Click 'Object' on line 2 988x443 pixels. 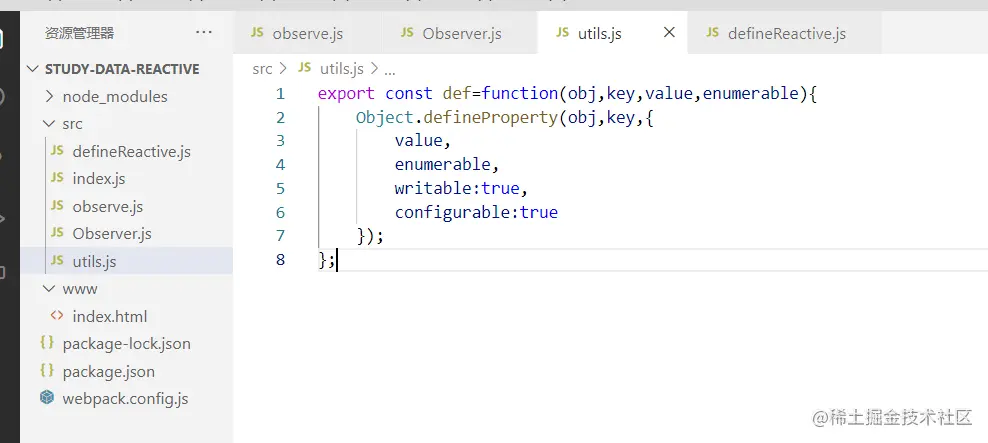coord(384,118)
